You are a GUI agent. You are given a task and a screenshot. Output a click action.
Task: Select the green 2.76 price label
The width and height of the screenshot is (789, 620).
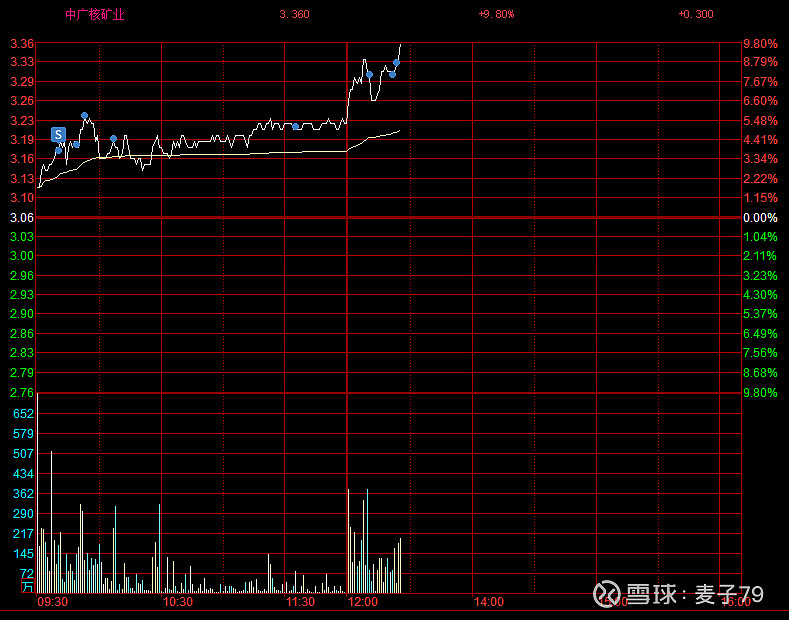[22, 392]
